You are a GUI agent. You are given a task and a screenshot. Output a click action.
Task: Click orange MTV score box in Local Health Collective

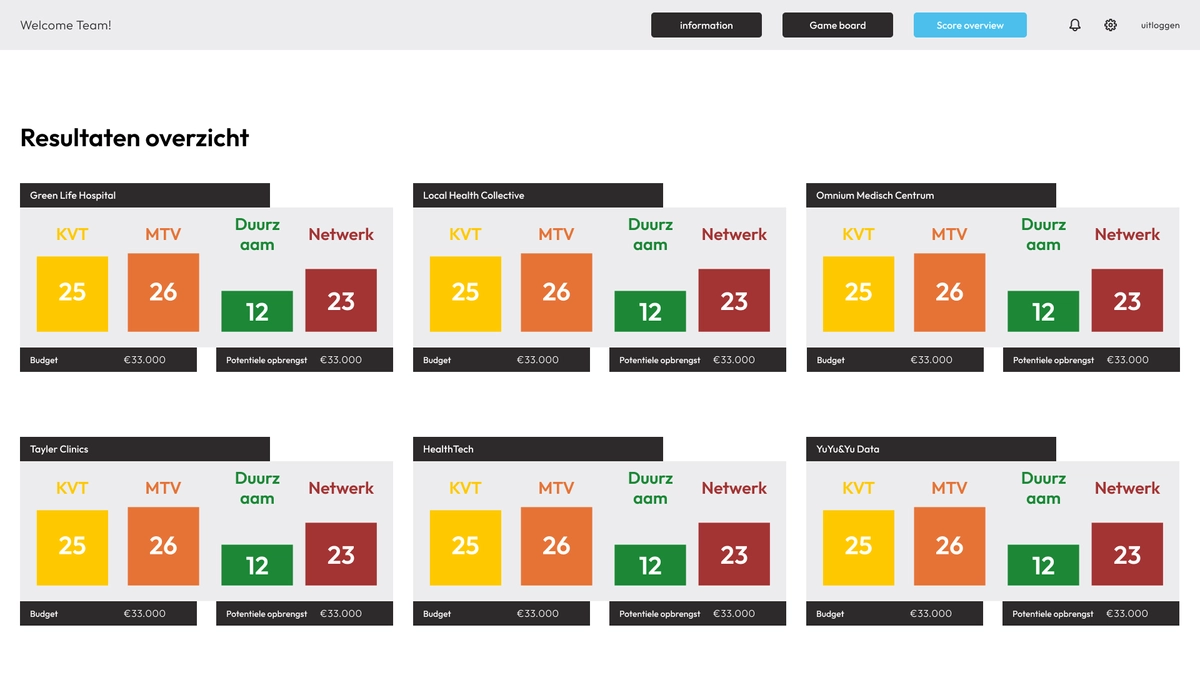point(556,292)
